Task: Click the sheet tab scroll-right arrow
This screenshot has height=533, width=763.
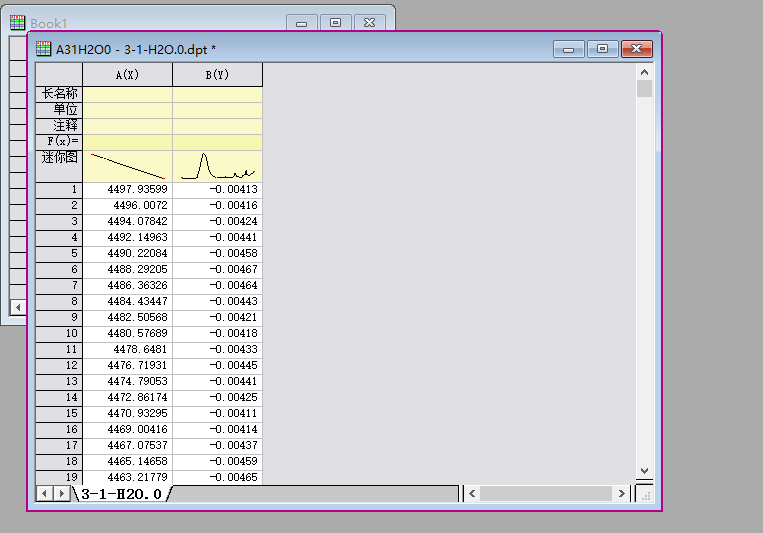Action: 62,494
